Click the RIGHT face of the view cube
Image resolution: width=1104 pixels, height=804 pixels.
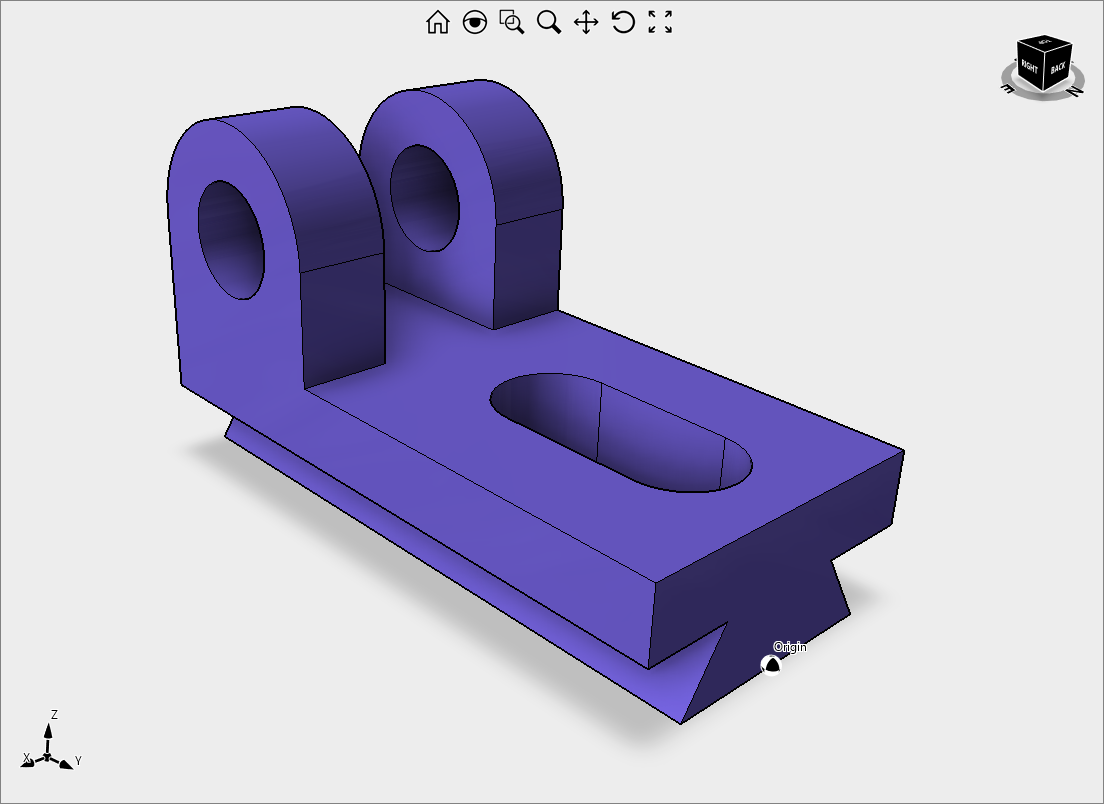point(1030,69)
